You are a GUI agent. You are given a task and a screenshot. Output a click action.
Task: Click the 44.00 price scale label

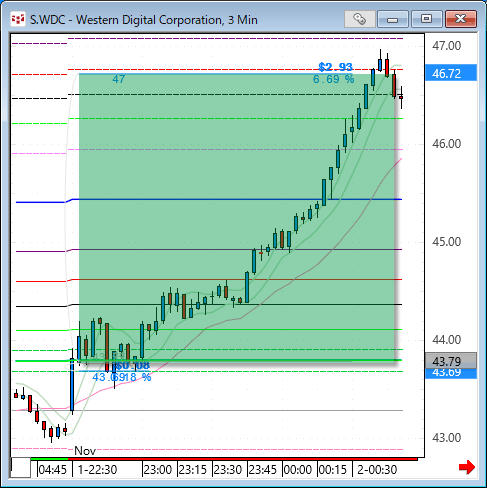pos(446,340)
